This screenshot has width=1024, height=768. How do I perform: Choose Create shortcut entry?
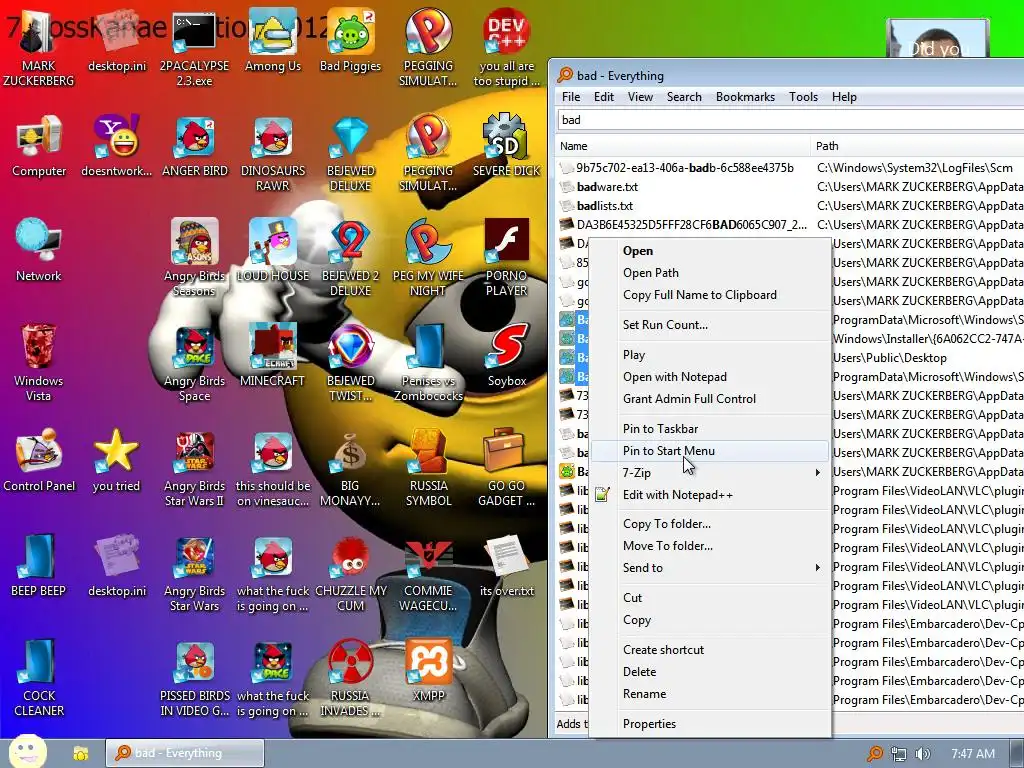(x=710, y=650)
